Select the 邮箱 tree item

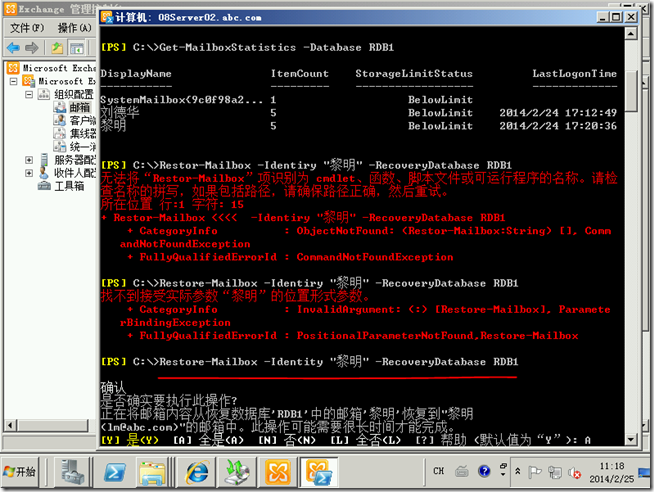pos(79,107)
